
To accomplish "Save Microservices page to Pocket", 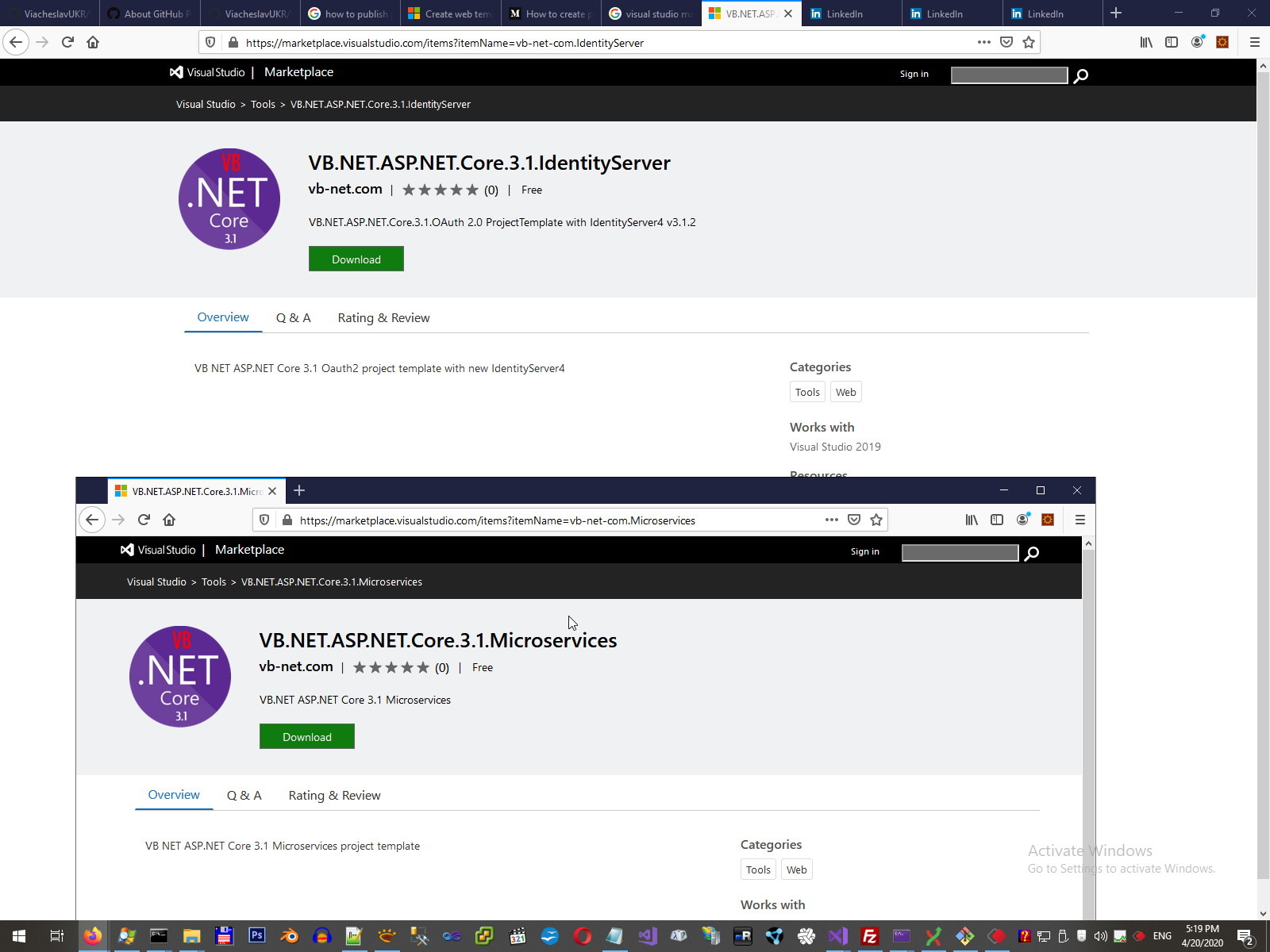I will tap(854, 520).
